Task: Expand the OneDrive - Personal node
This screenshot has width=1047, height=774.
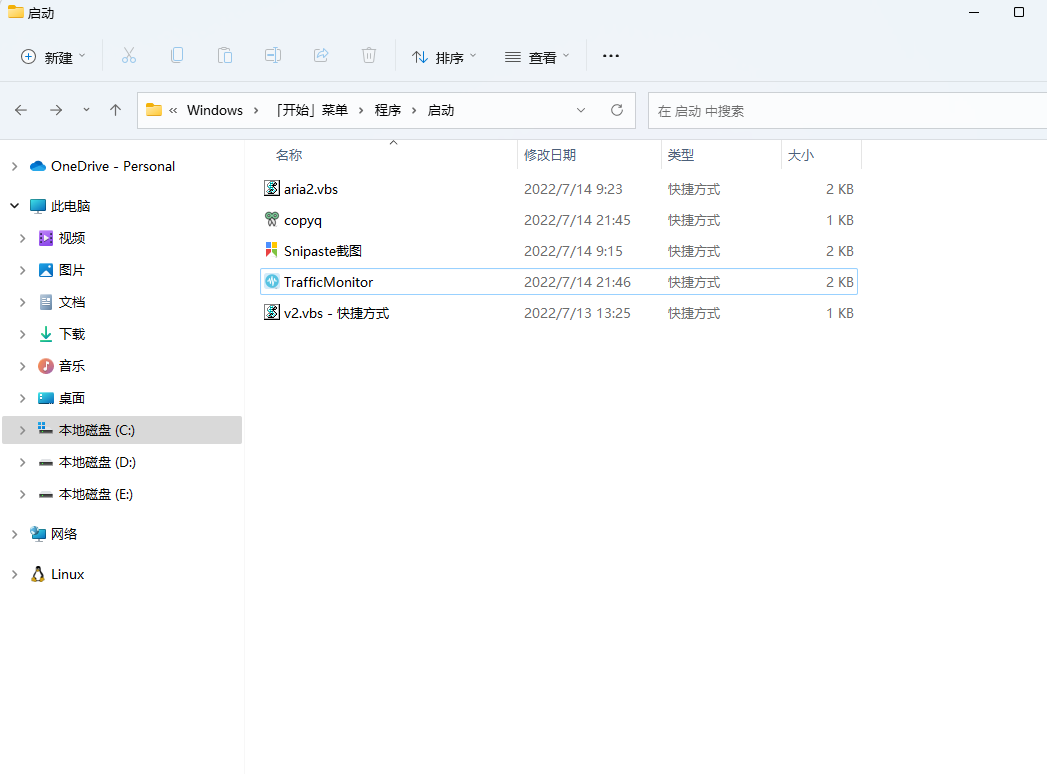Action: 14,166
